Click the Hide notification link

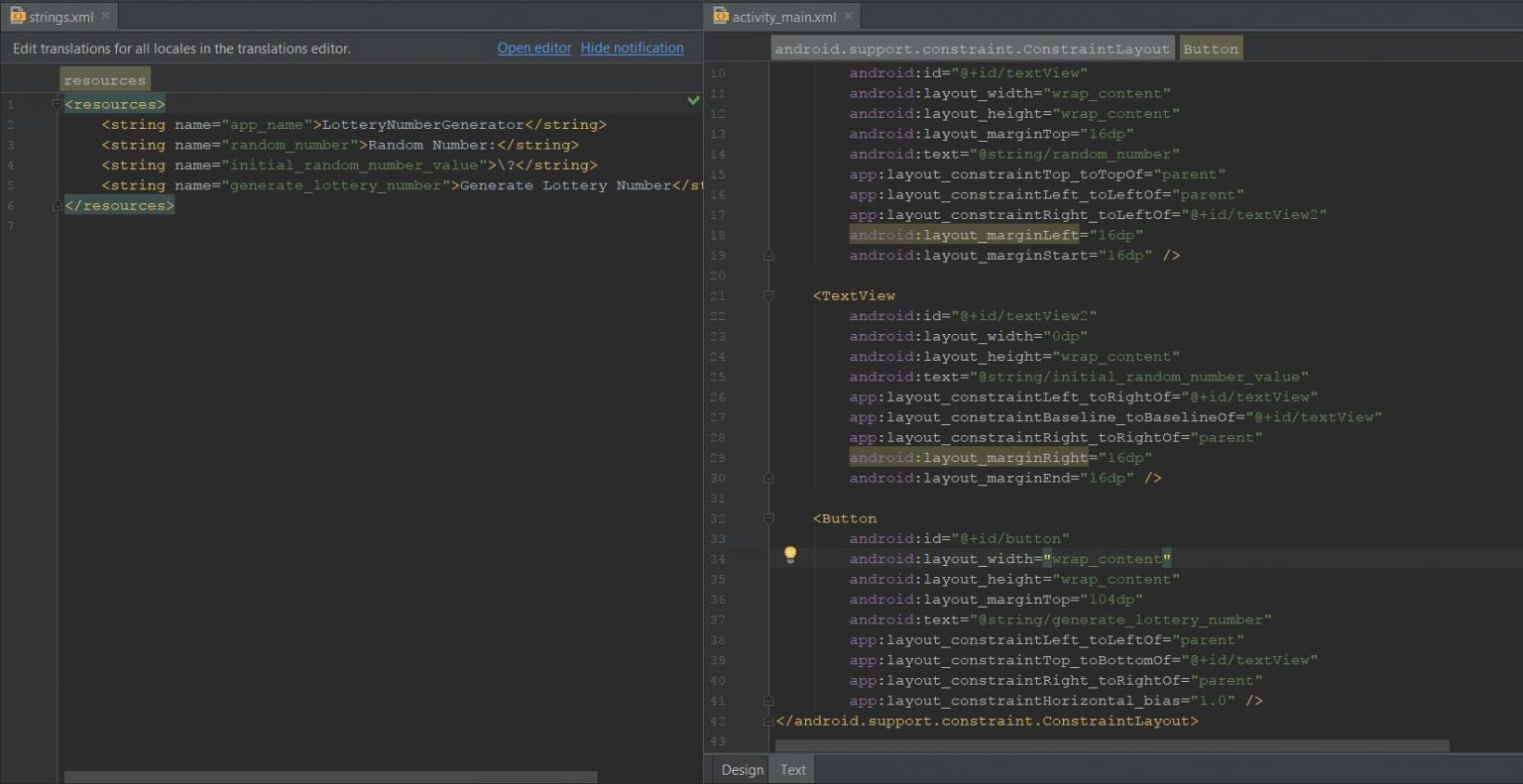pos(632,48)
